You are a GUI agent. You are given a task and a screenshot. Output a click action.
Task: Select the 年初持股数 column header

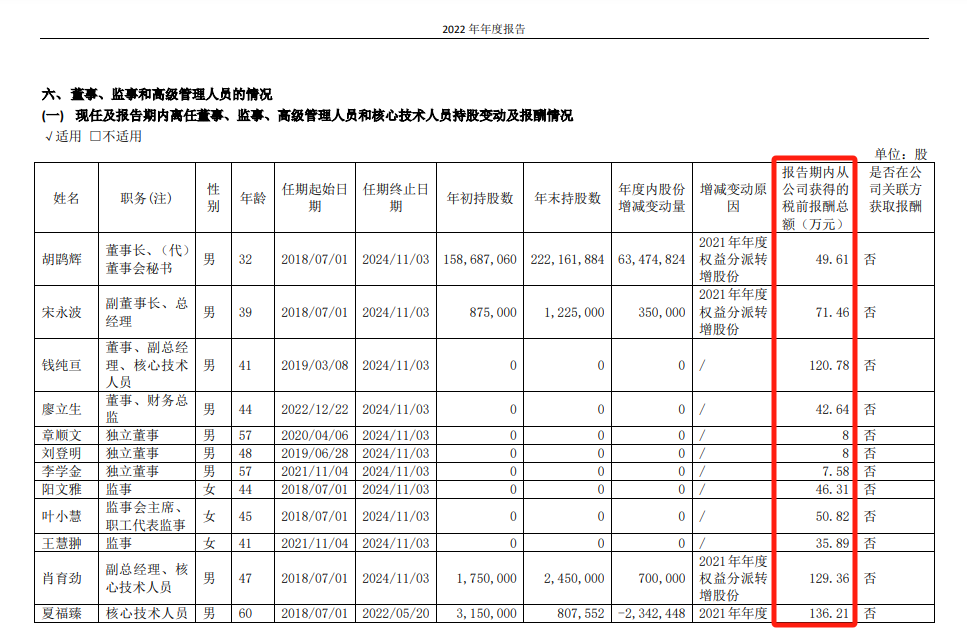[479, 198]
